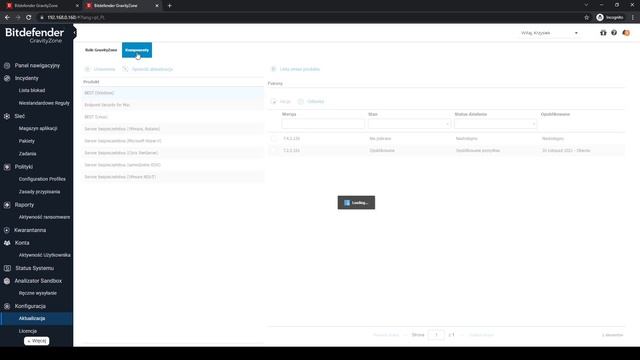Screen dimensions: 640x360
Task: Switch to the Komponenty tab
Action: pos(137,50)
